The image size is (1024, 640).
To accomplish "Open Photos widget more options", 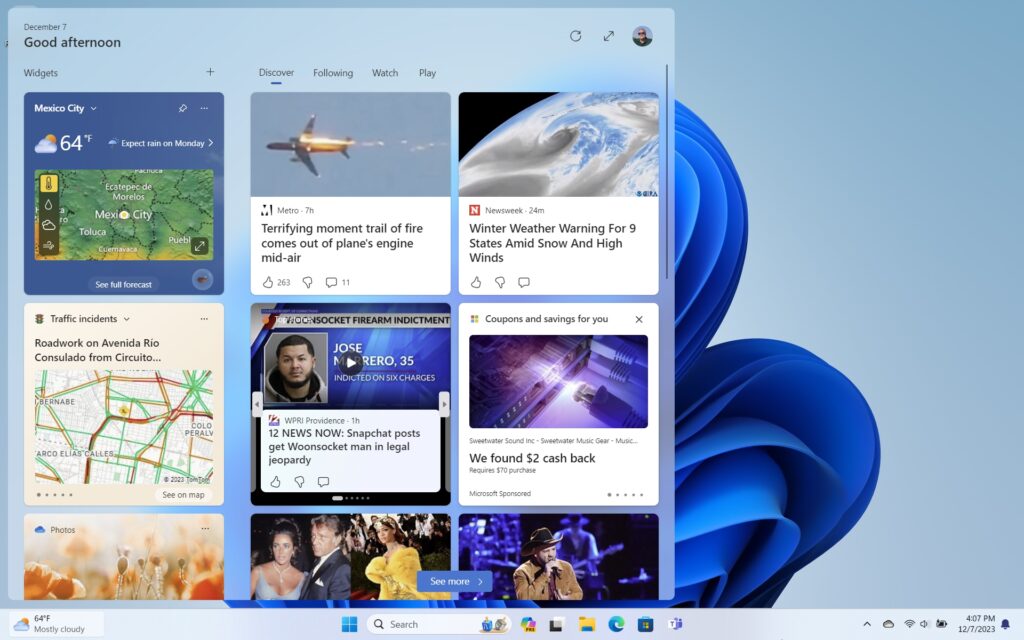I will tap(205, 529).
